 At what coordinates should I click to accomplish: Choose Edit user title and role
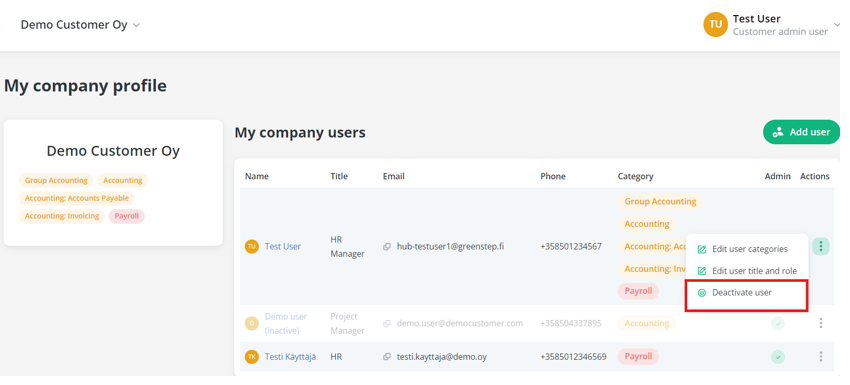pyautogui.click(x=746, y=271)
